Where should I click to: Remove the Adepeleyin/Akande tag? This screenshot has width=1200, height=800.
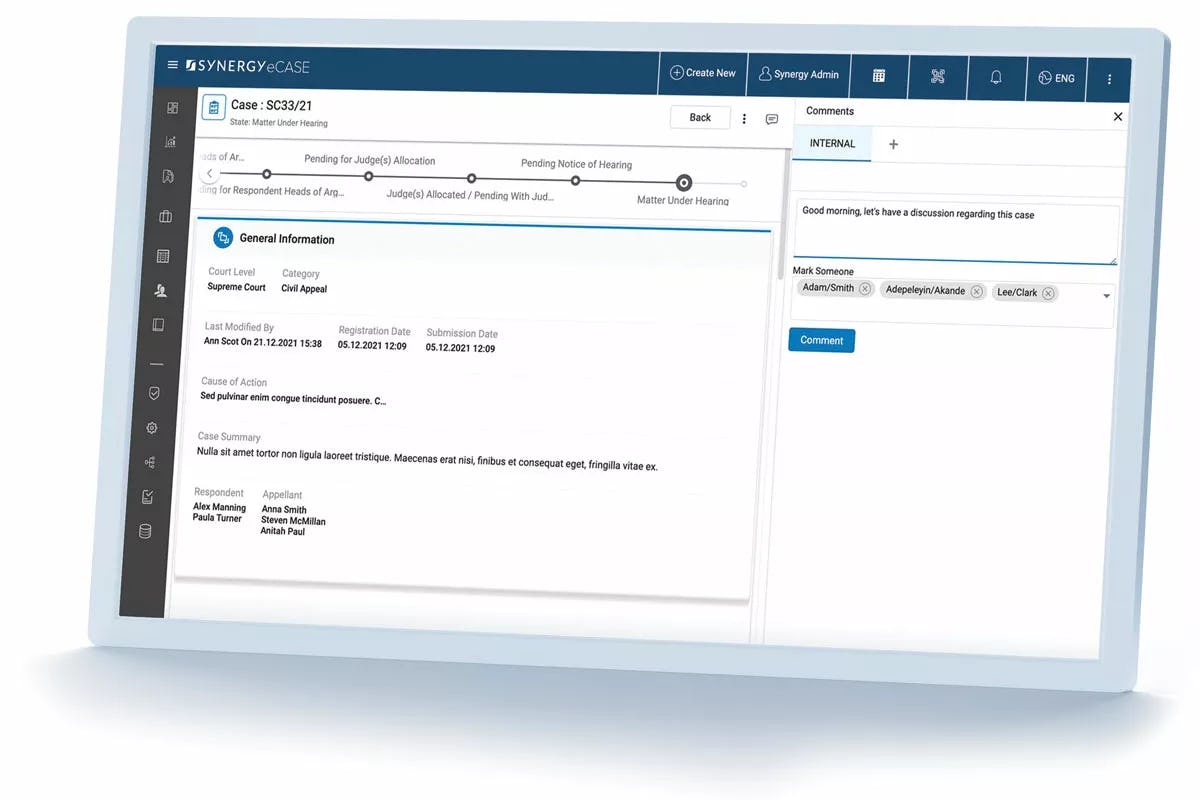click(976, 291)
